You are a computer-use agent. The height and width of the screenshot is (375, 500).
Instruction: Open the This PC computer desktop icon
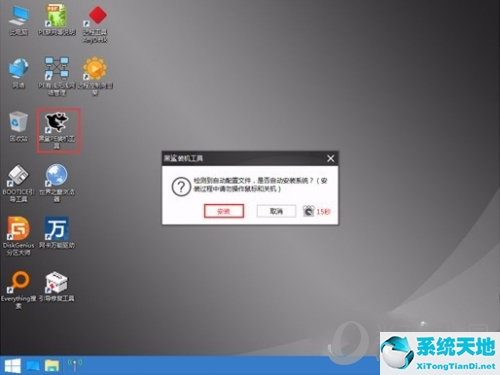(19, 20)
